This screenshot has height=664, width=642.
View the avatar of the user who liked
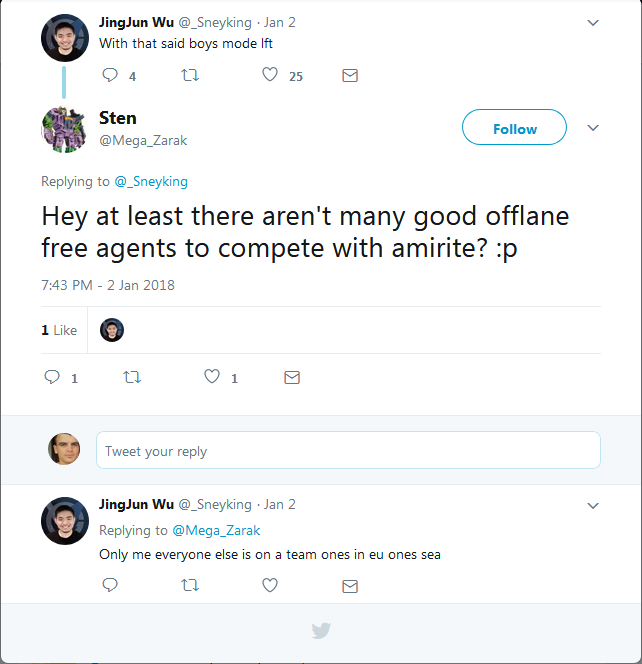point(112,330)
